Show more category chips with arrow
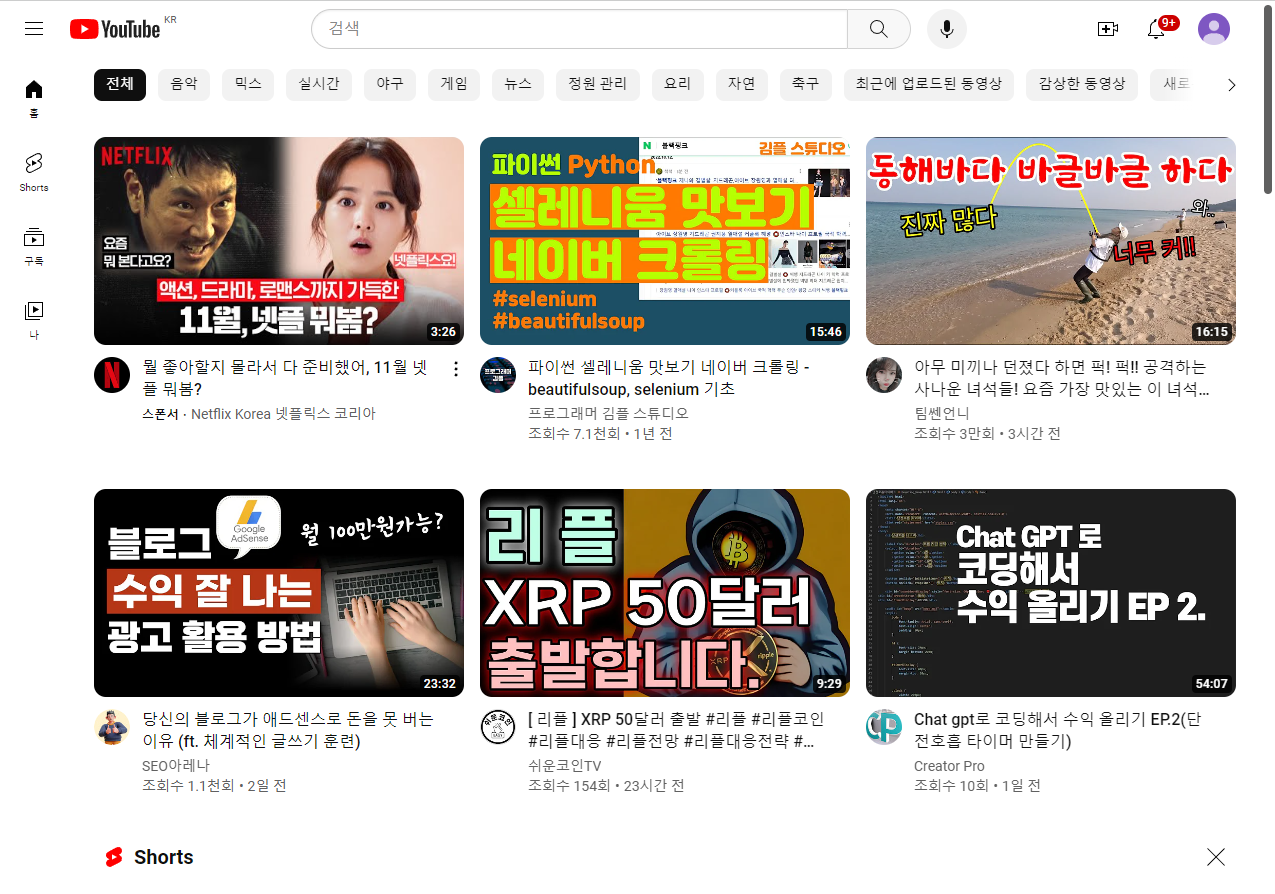Image resolution: width=1275 pixels, height=894 pixels. (1231, 85)
